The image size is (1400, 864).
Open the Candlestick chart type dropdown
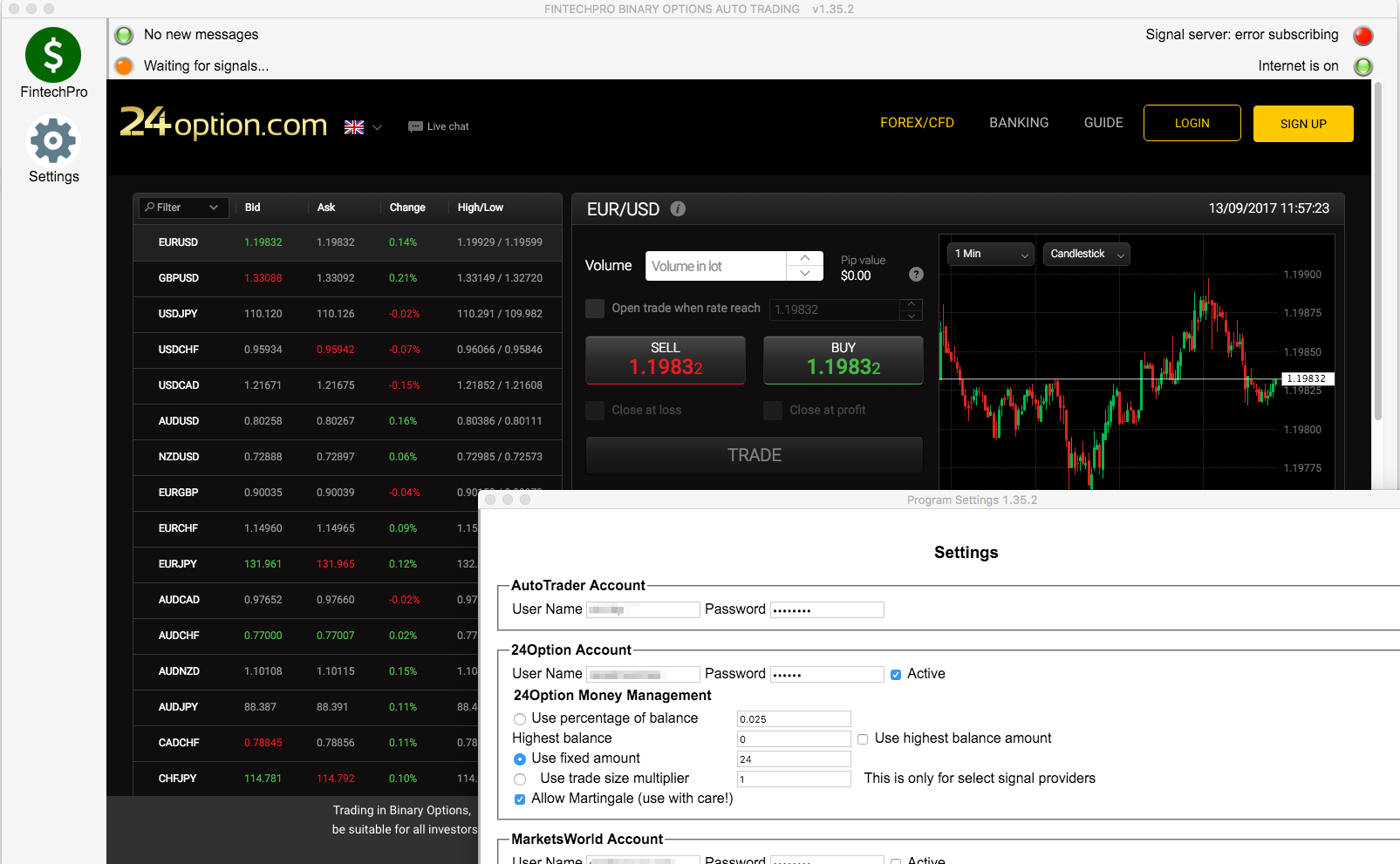point(1086,254)
